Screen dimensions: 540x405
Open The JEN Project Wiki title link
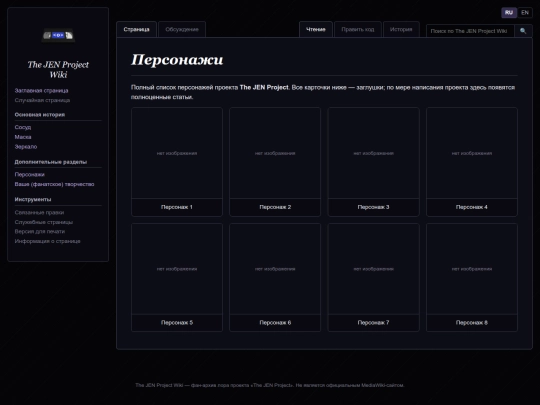point(58,70)
